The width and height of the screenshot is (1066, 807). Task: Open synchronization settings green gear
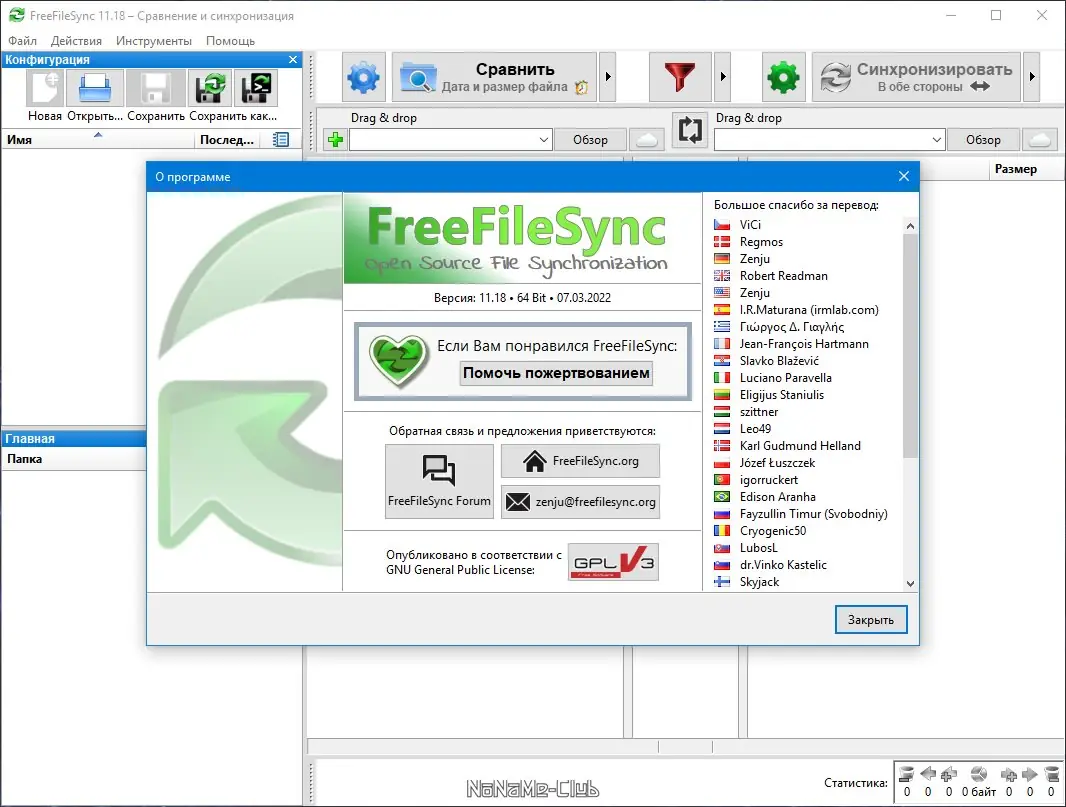[x=783, y=77]
